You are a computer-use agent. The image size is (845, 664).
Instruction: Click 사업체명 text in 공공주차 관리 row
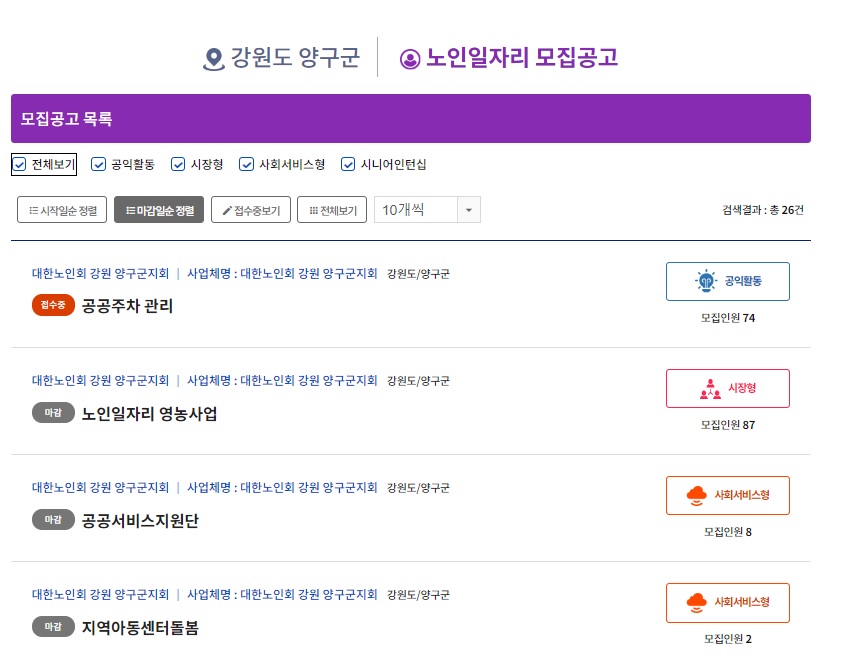point(282,274)
